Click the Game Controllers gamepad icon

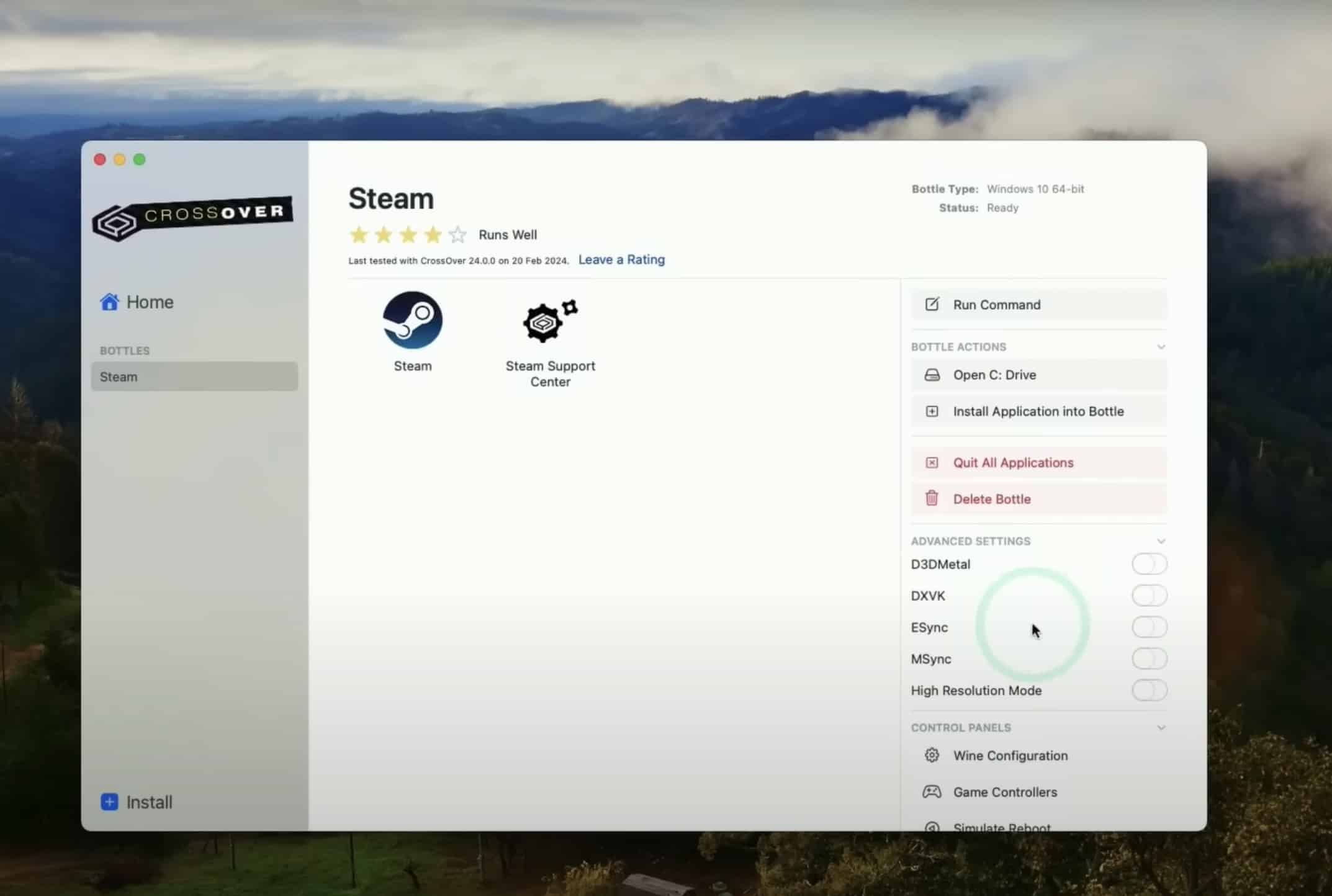(932, 792)
